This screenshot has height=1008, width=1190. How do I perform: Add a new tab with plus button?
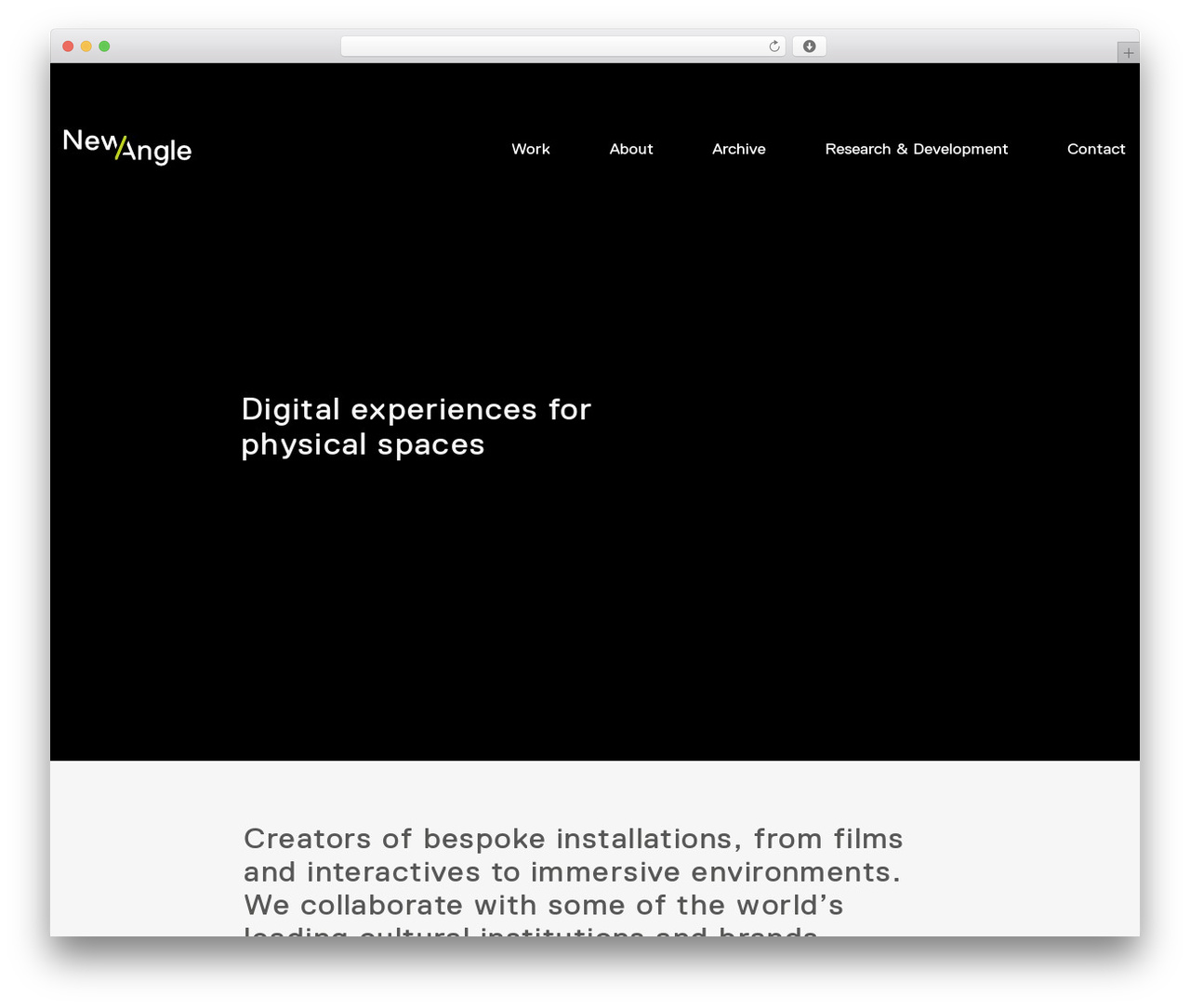click(1128, 53)
